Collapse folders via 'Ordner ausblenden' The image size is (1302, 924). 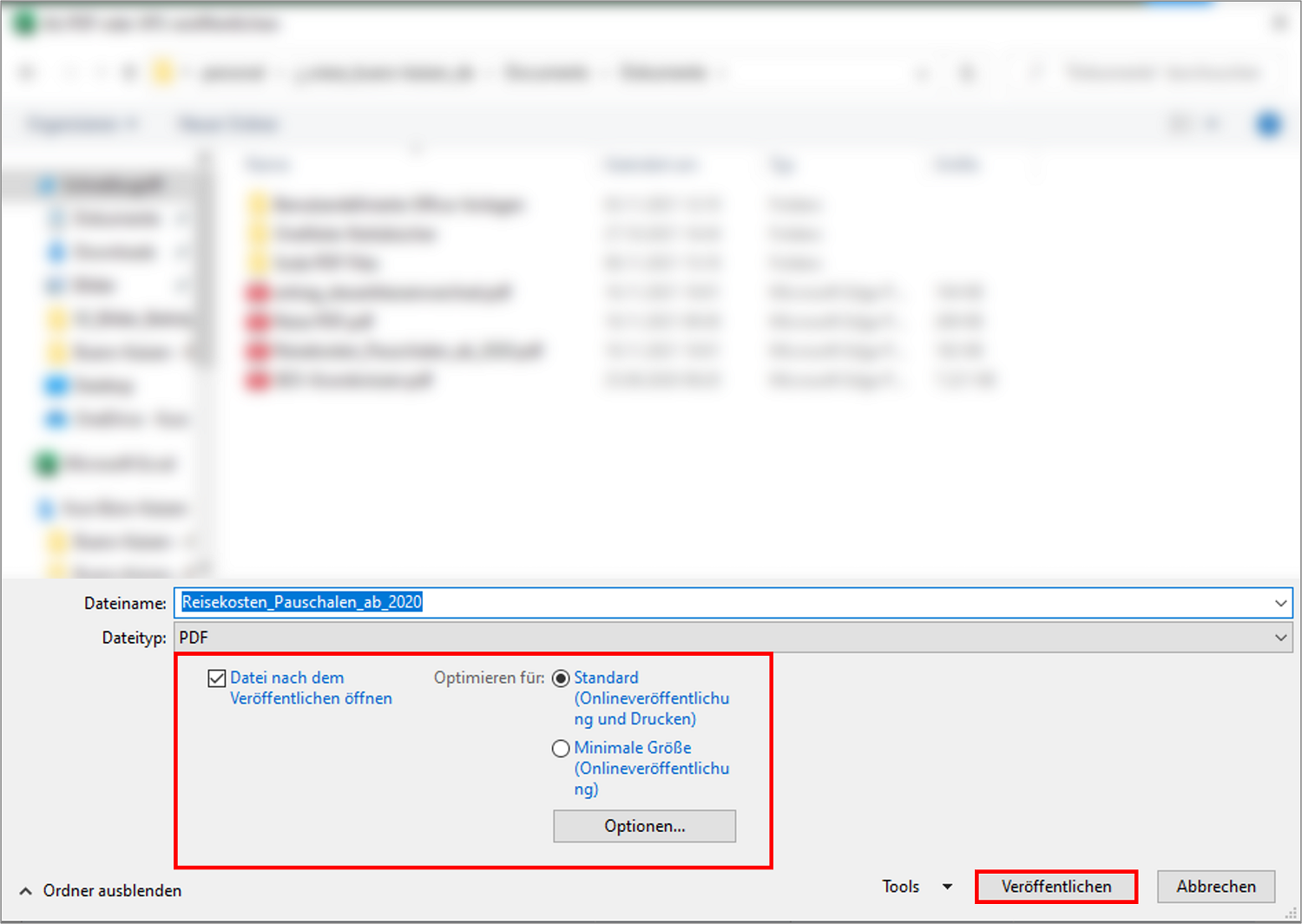point(101,891)
